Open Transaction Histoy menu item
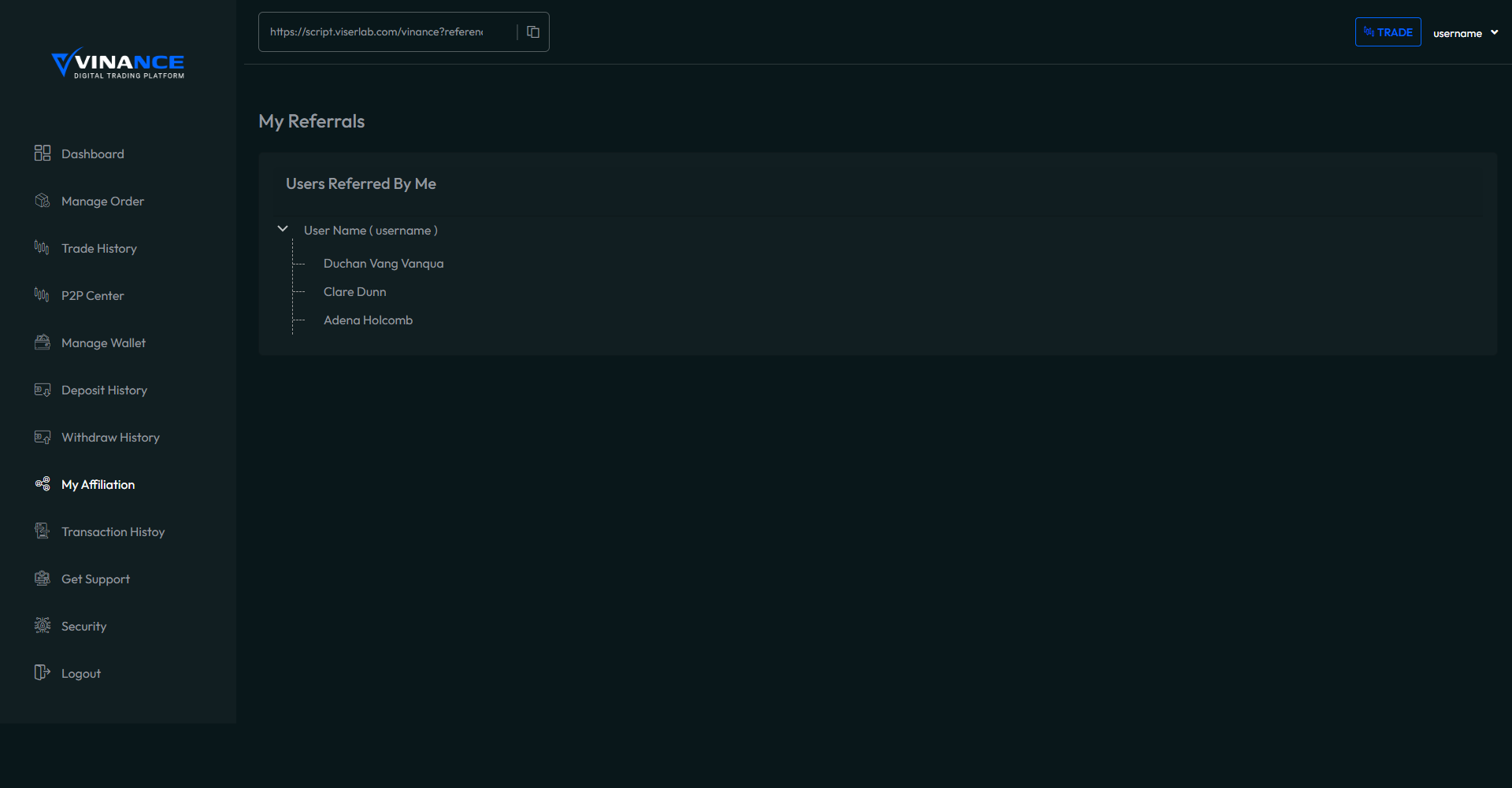 click(x=113, y=532)
